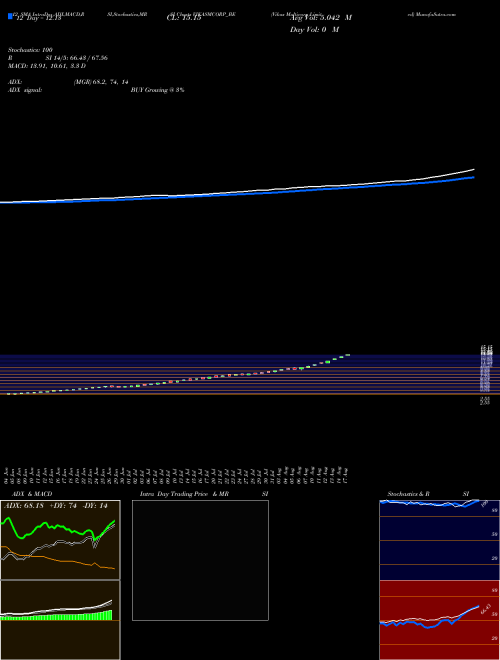Click the 12 Day SMA value text
Screen dimensions: 500x660
38,18
